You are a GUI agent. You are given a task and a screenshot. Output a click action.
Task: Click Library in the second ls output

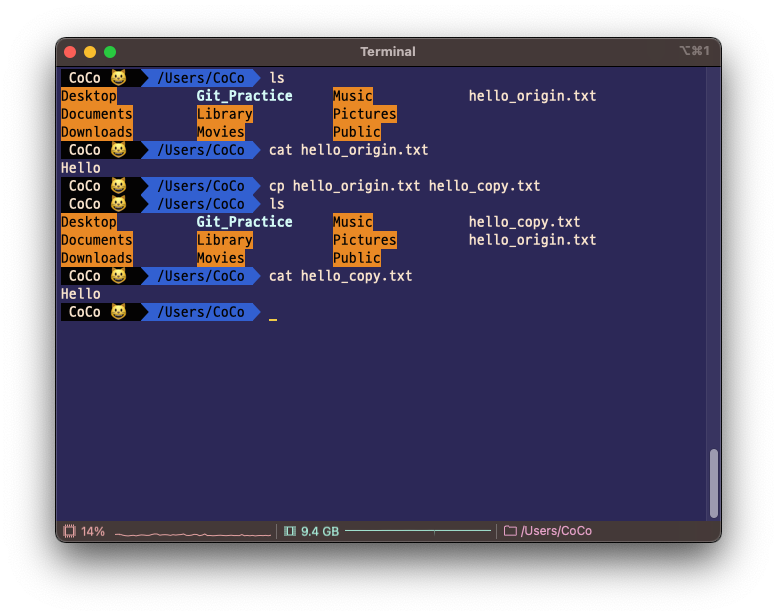[224, 240]
